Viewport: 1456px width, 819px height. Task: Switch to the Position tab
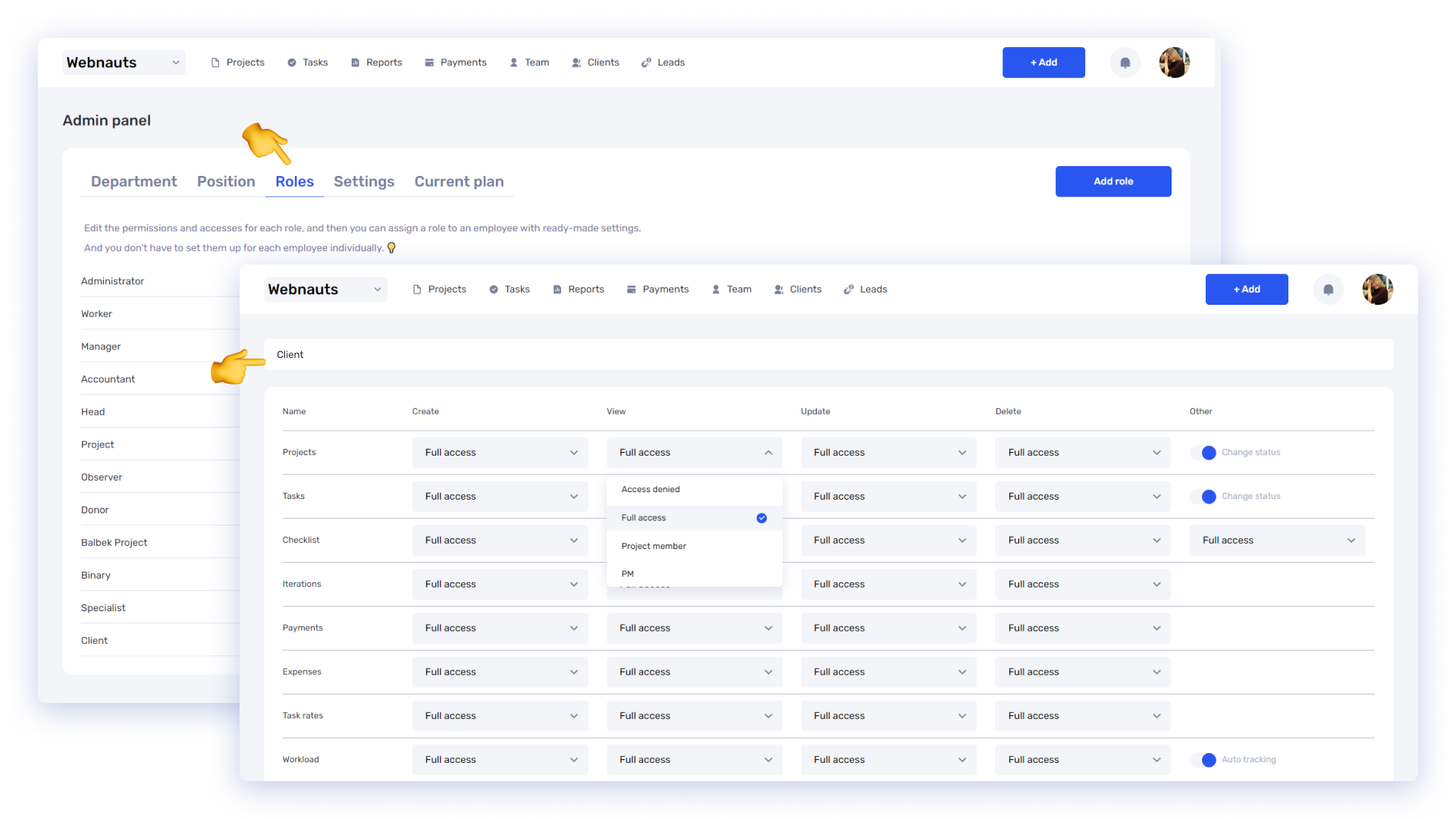[226, 181]
